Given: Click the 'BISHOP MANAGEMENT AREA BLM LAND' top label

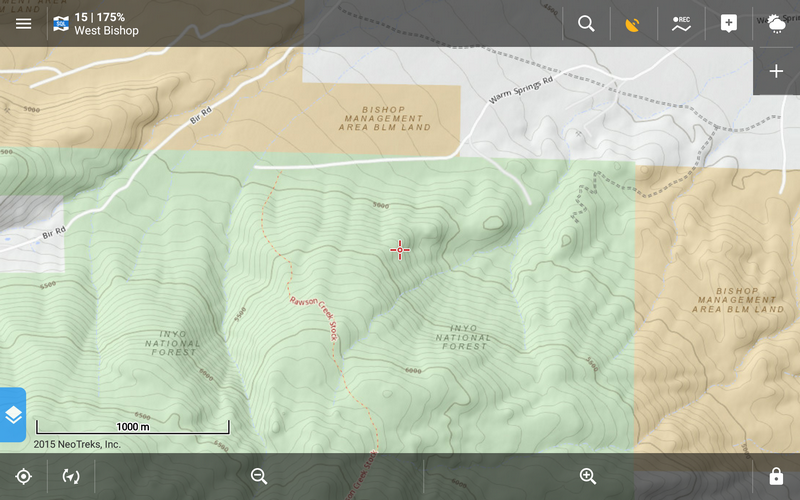Looking at the screenshot, I should point(385,118).
